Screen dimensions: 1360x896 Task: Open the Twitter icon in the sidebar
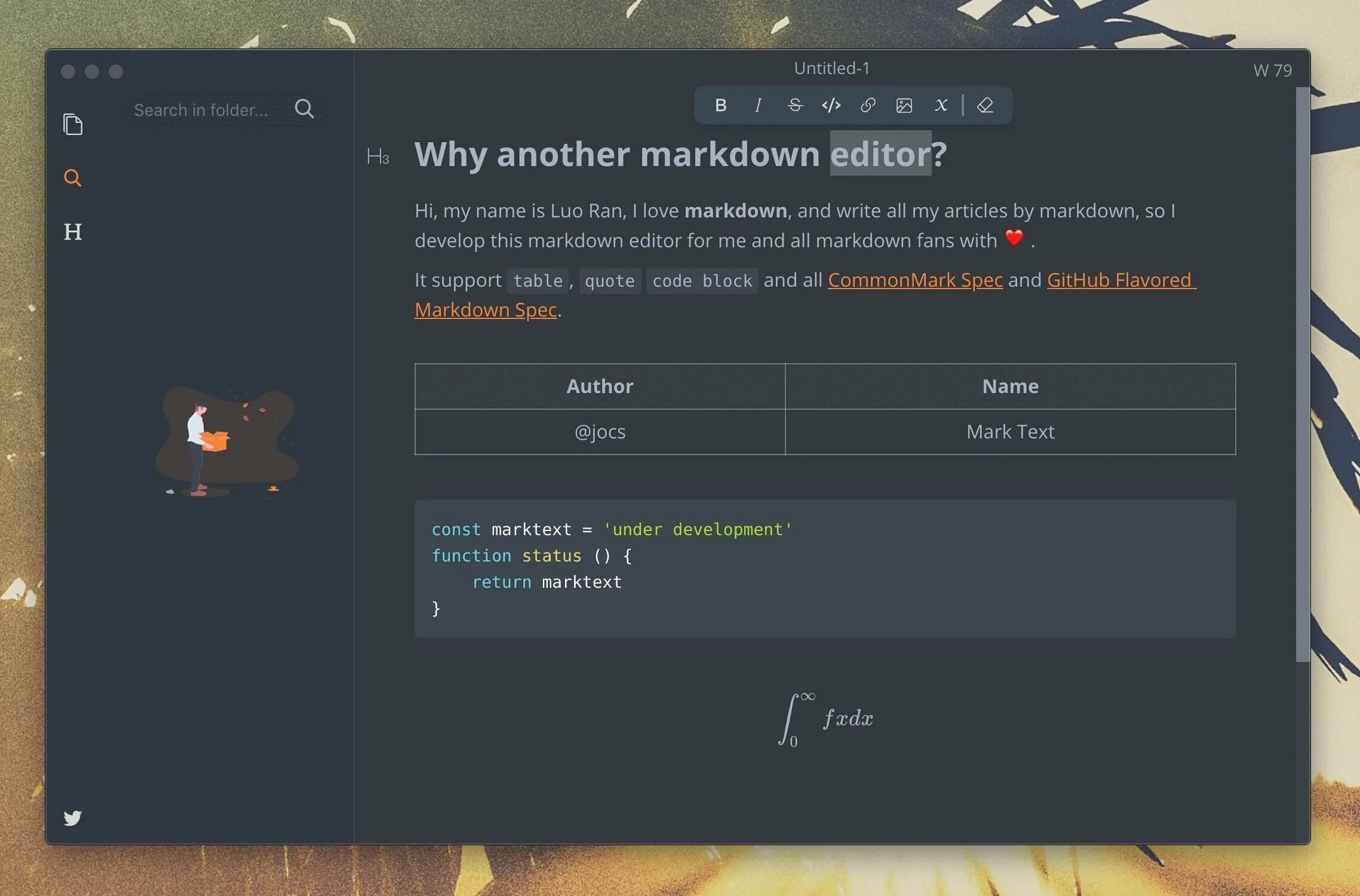73,817
